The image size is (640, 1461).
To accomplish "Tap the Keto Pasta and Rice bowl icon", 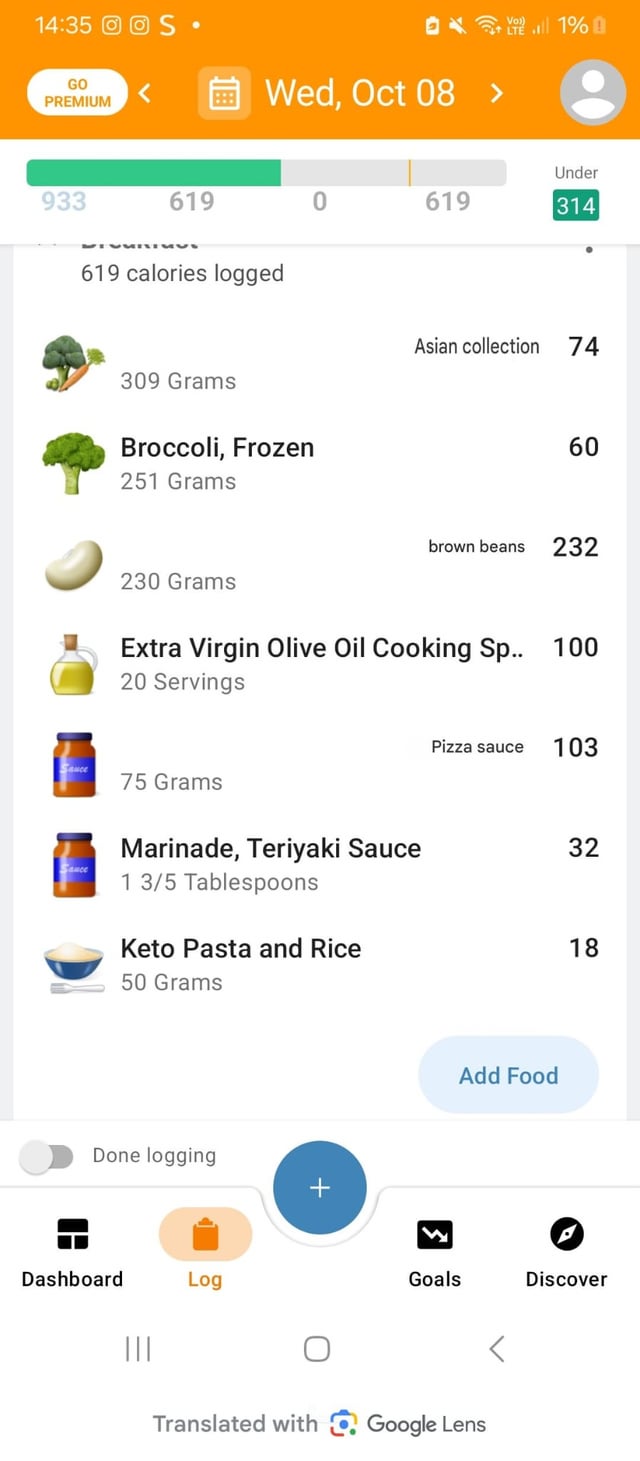I will pyautogui.click(x=73, y=966).
